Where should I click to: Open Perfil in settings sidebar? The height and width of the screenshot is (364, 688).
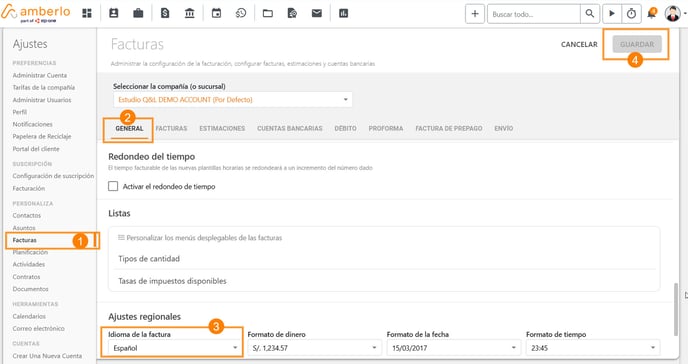click(x=20, y=112)
